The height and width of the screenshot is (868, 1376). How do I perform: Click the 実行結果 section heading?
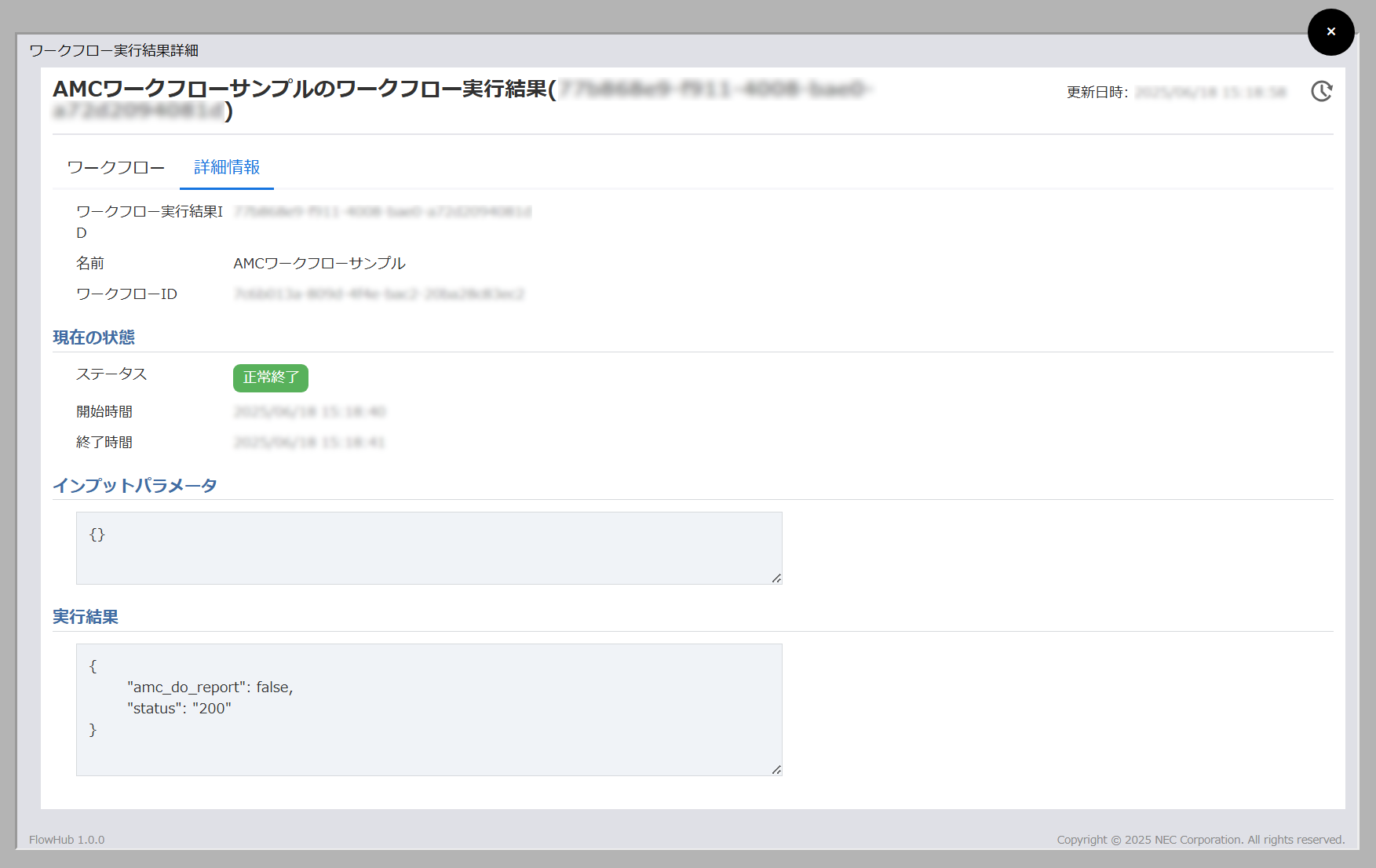tap(86, 617)
